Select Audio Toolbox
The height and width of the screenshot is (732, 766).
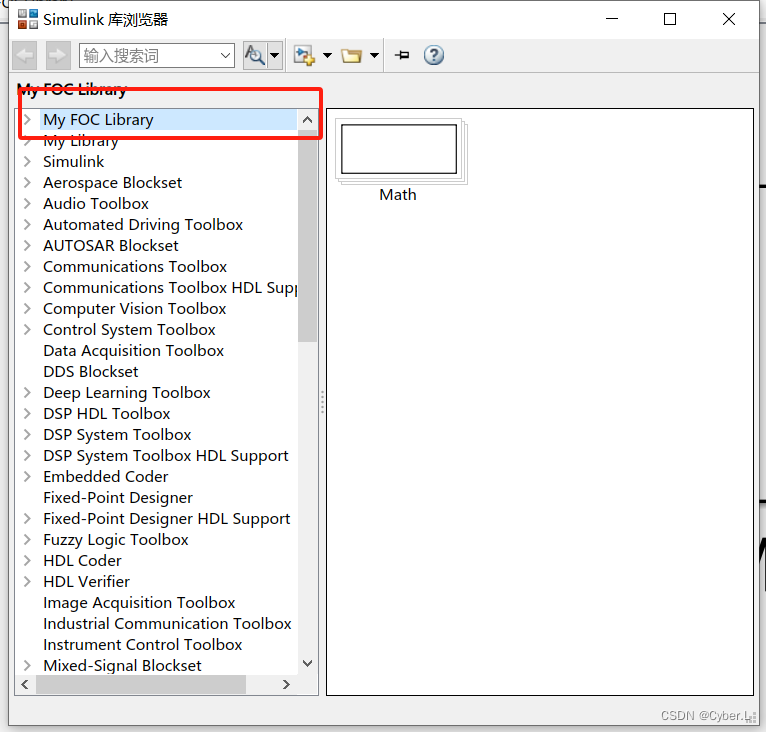pos(96,204)
